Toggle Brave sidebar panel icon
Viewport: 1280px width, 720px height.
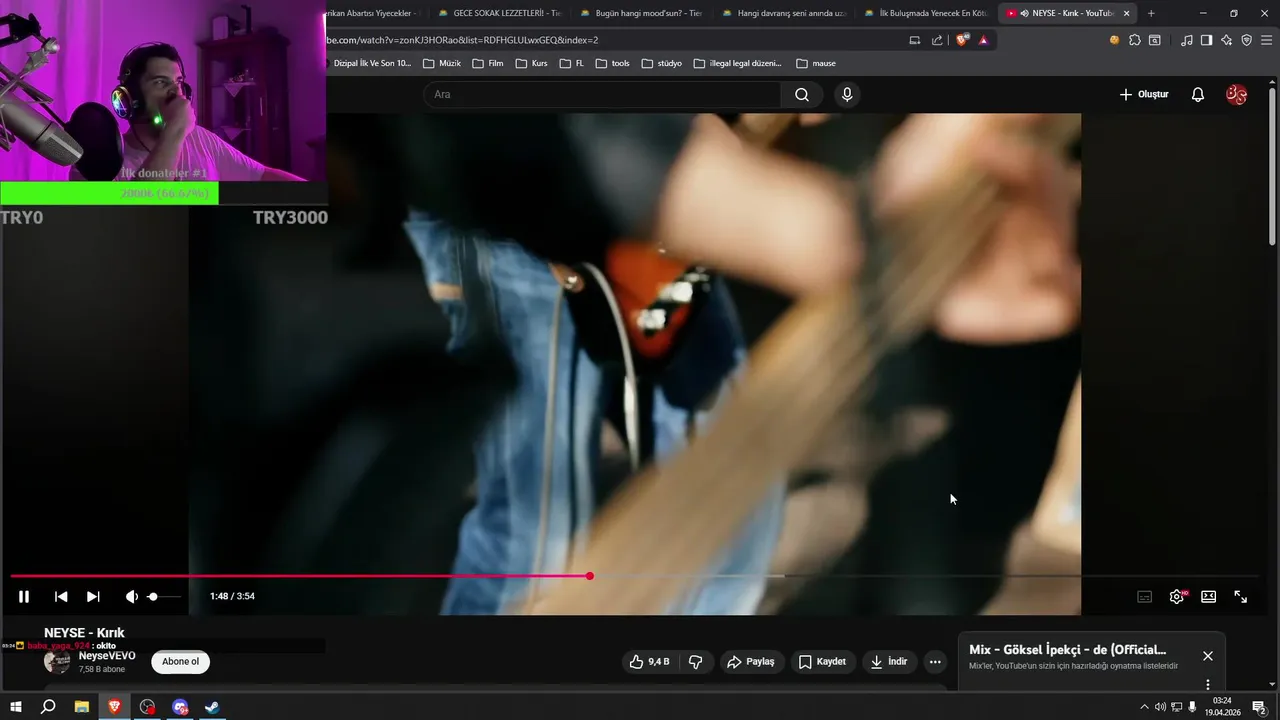[x=1206, y=40]
